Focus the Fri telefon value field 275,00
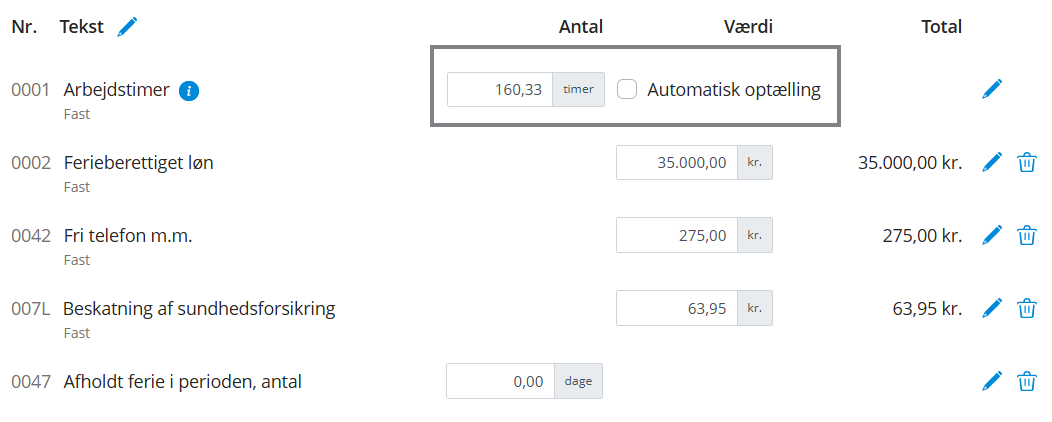1052x422 pixels. 677,235
